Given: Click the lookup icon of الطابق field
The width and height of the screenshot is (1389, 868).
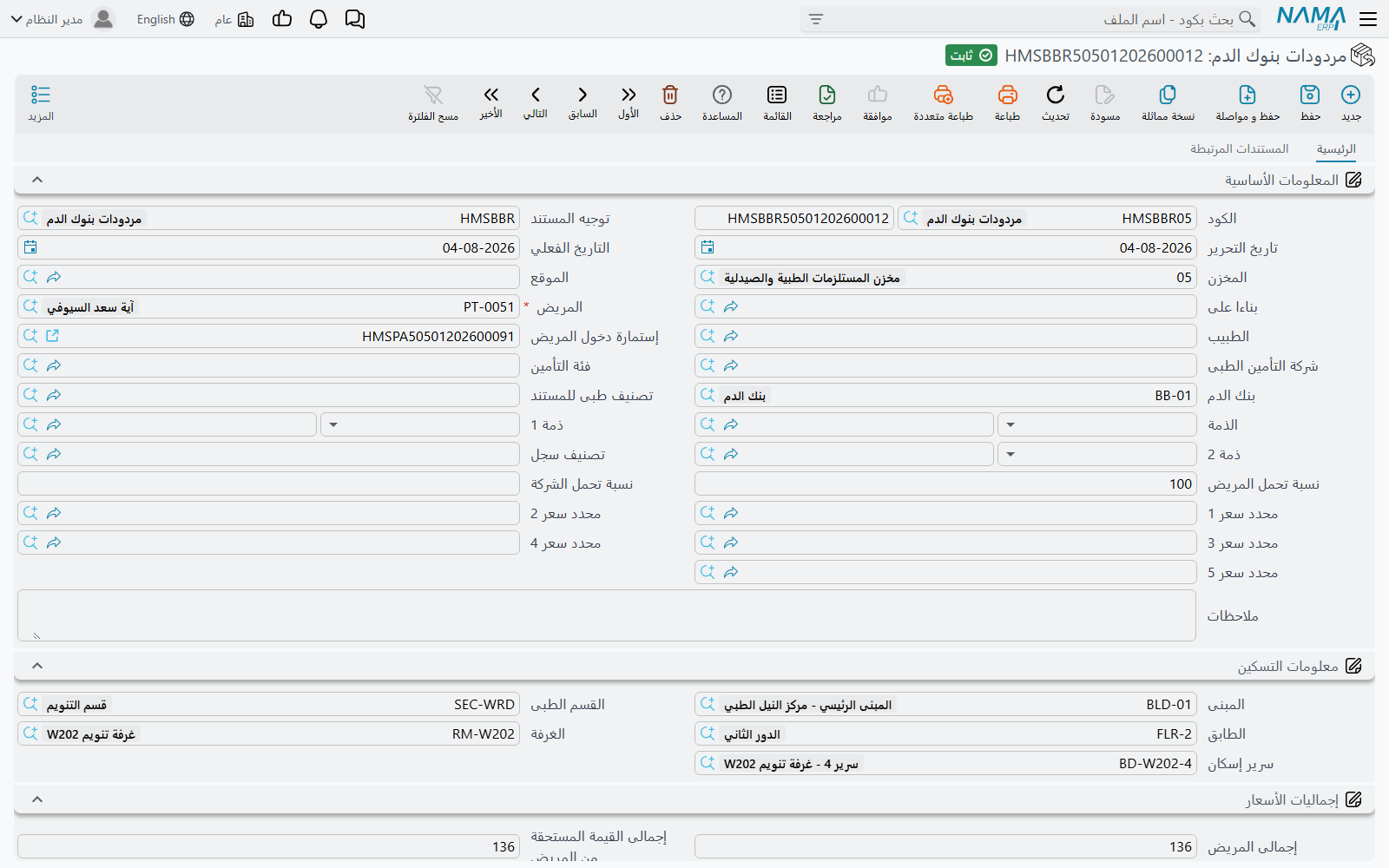Looking at the screenshot, I should coord(708,733).
